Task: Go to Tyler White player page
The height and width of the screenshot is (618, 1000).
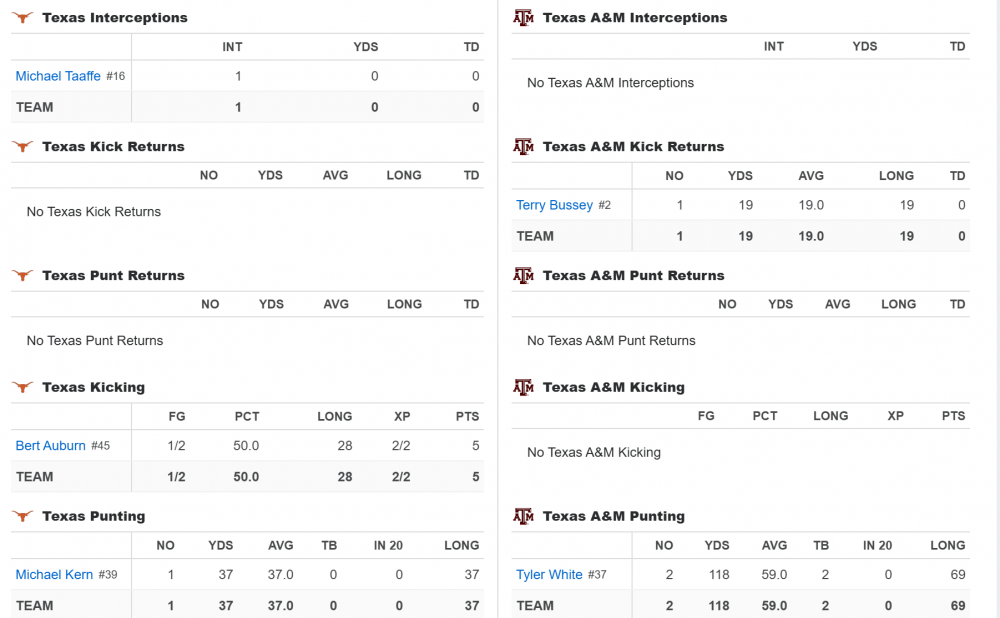Action: [549, 575]
